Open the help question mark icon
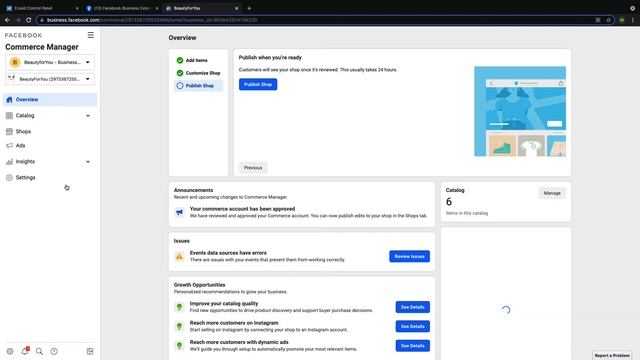 tap(54, 351)
